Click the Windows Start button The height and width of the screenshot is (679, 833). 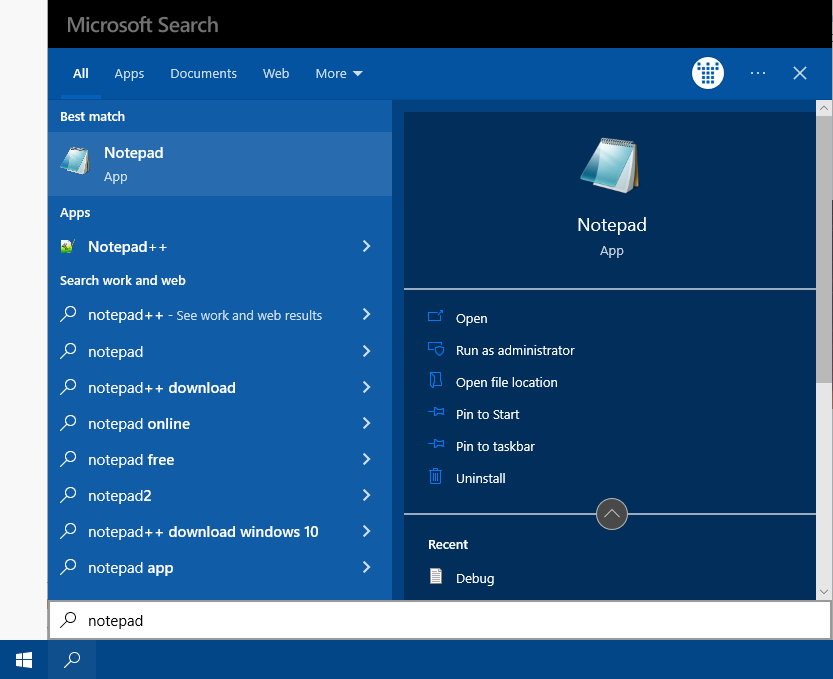[24, 660]
